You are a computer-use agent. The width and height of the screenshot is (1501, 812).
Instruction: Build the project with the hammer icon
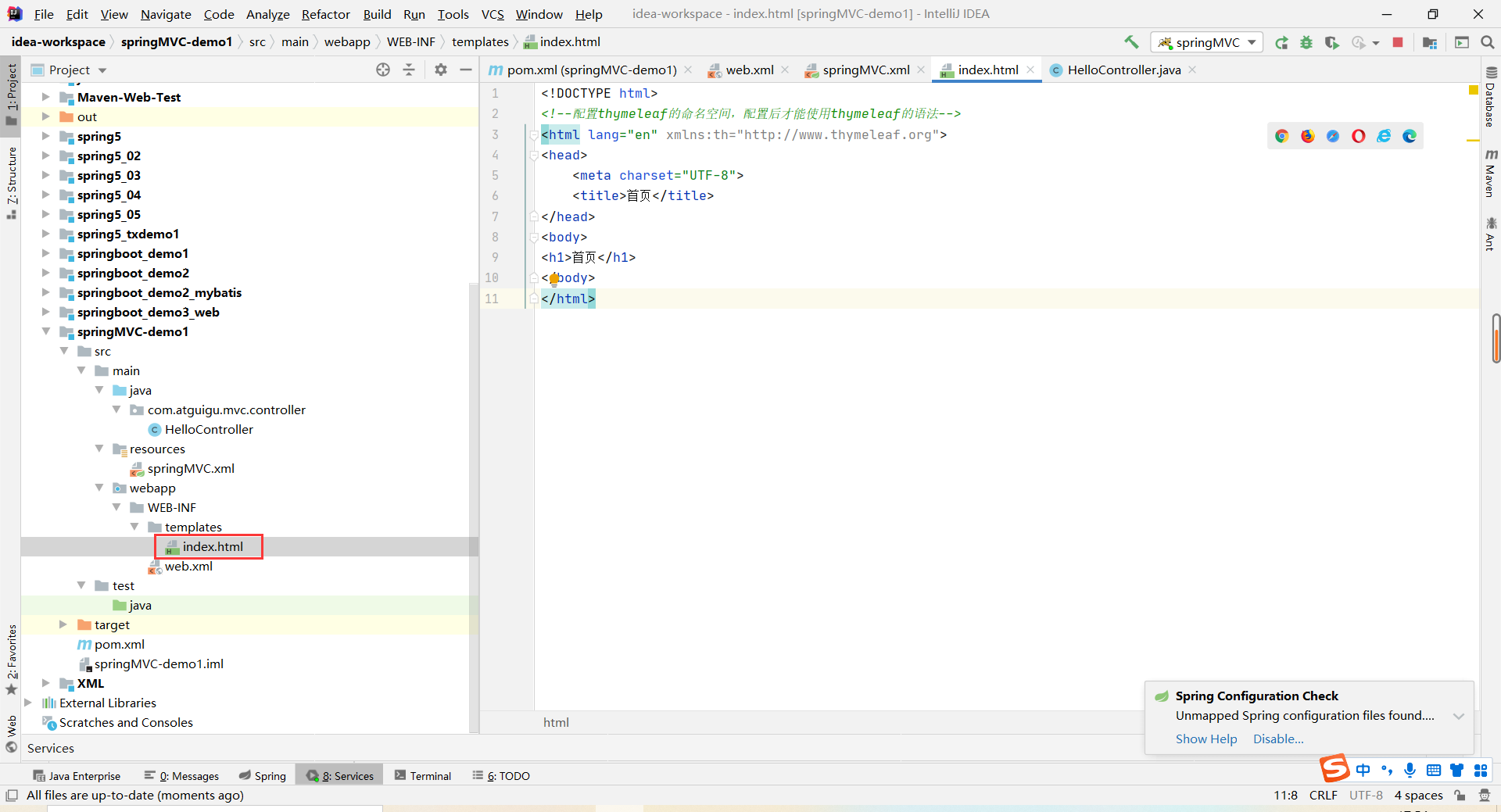[1131, 42]
